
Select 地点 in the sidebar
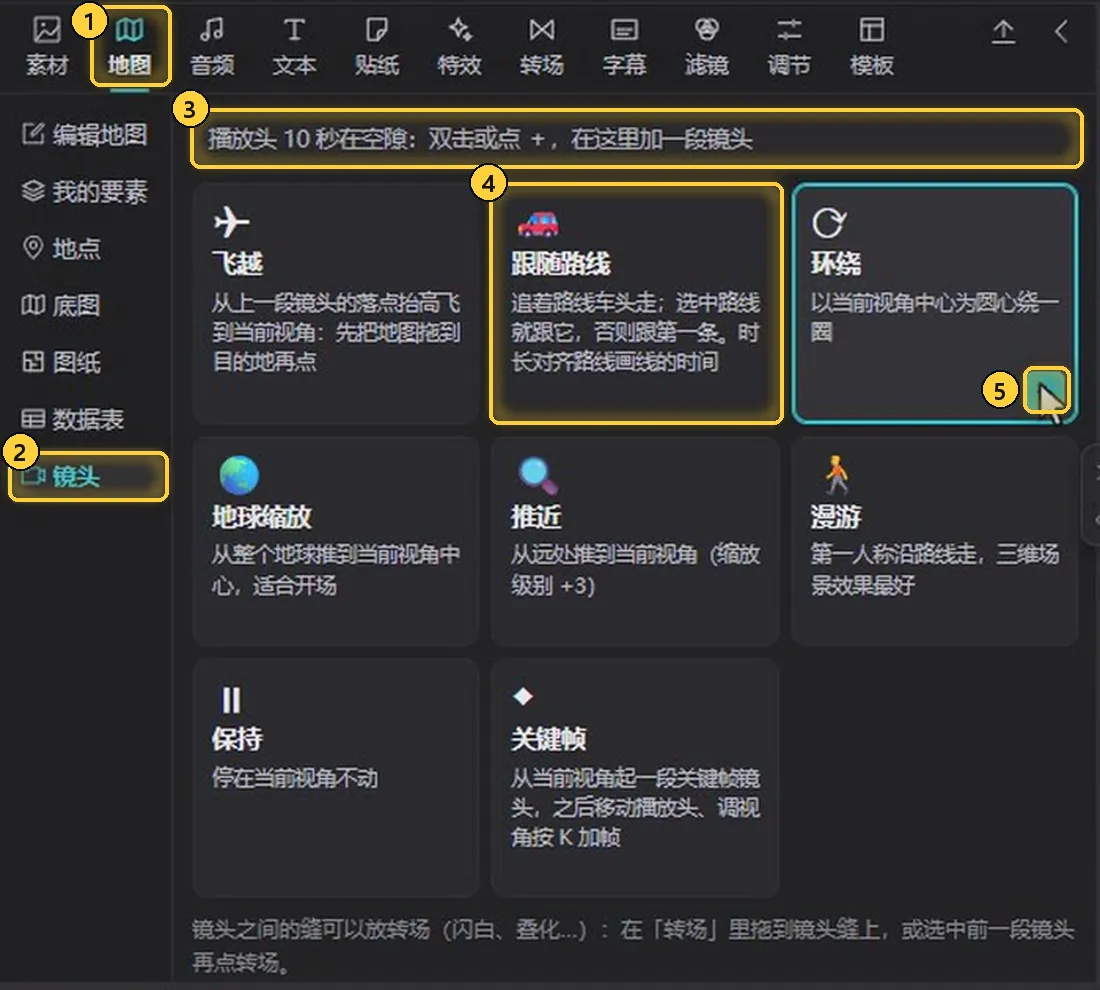[x=62, y=248]
